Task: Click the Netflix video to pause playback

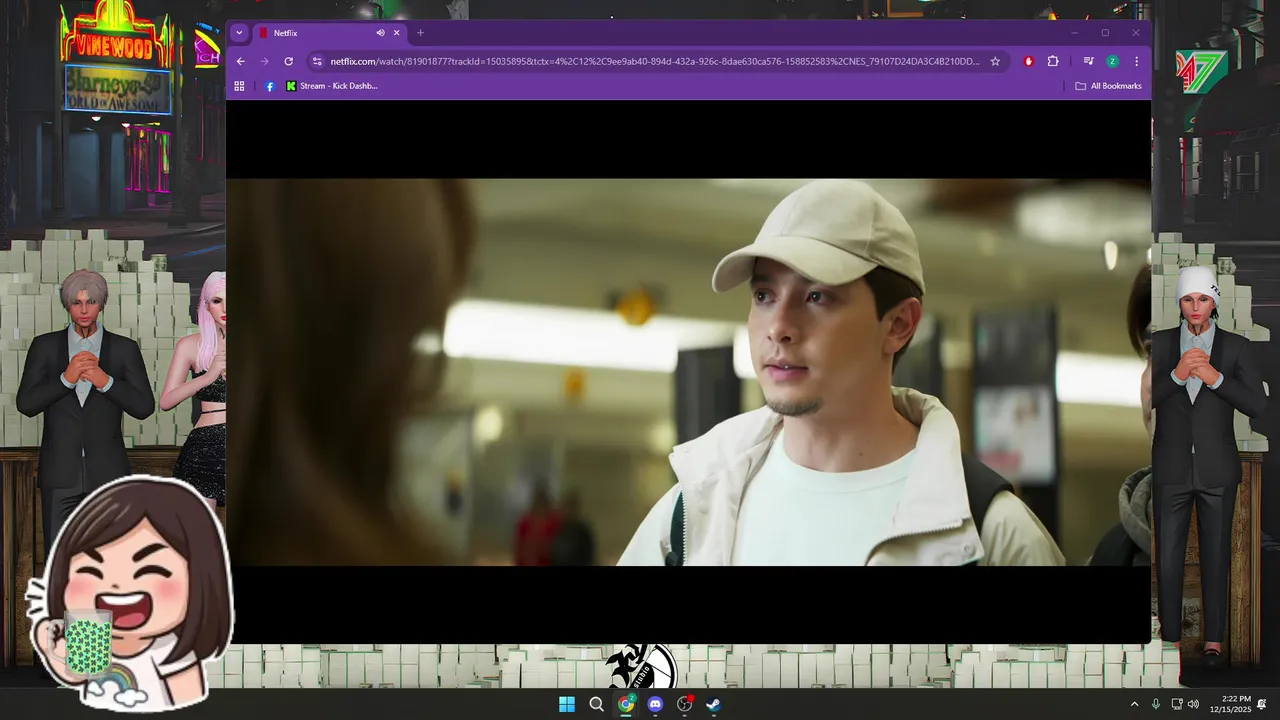Action: 688,372
